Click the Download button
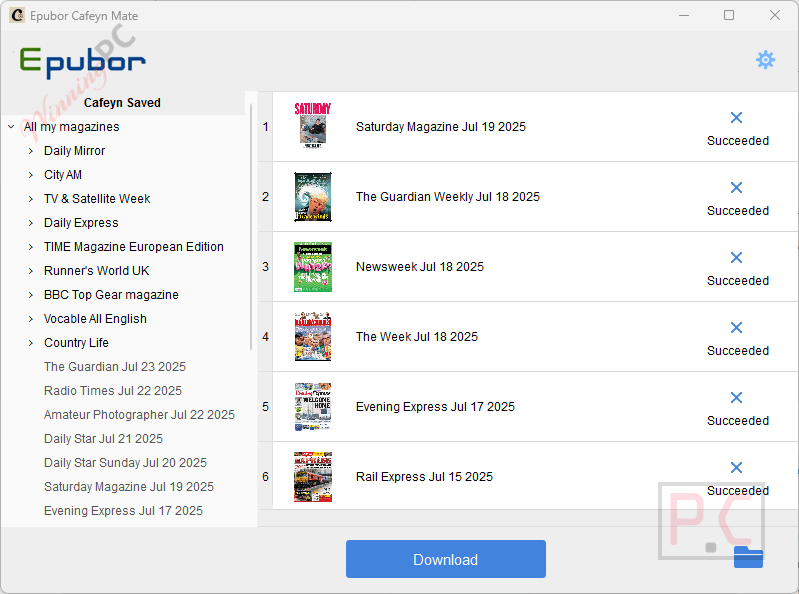 point(446,559)
